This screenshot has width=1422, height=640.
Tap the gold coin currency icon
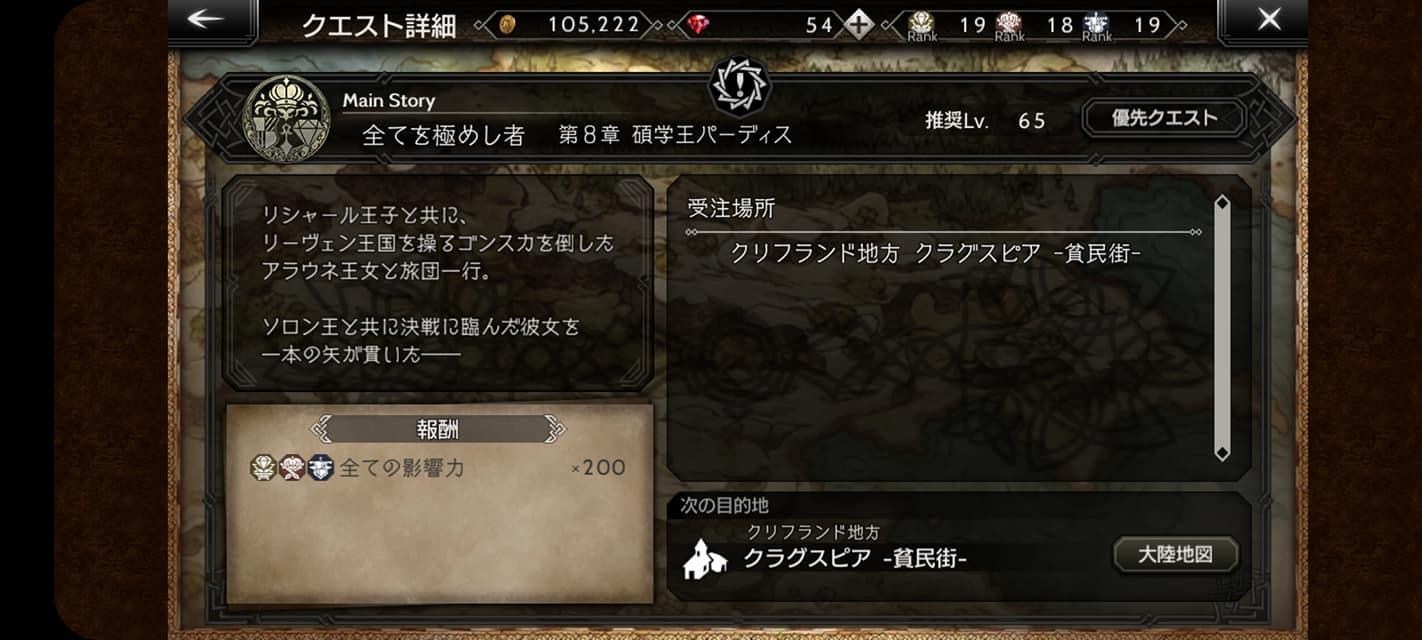[508, 24]
